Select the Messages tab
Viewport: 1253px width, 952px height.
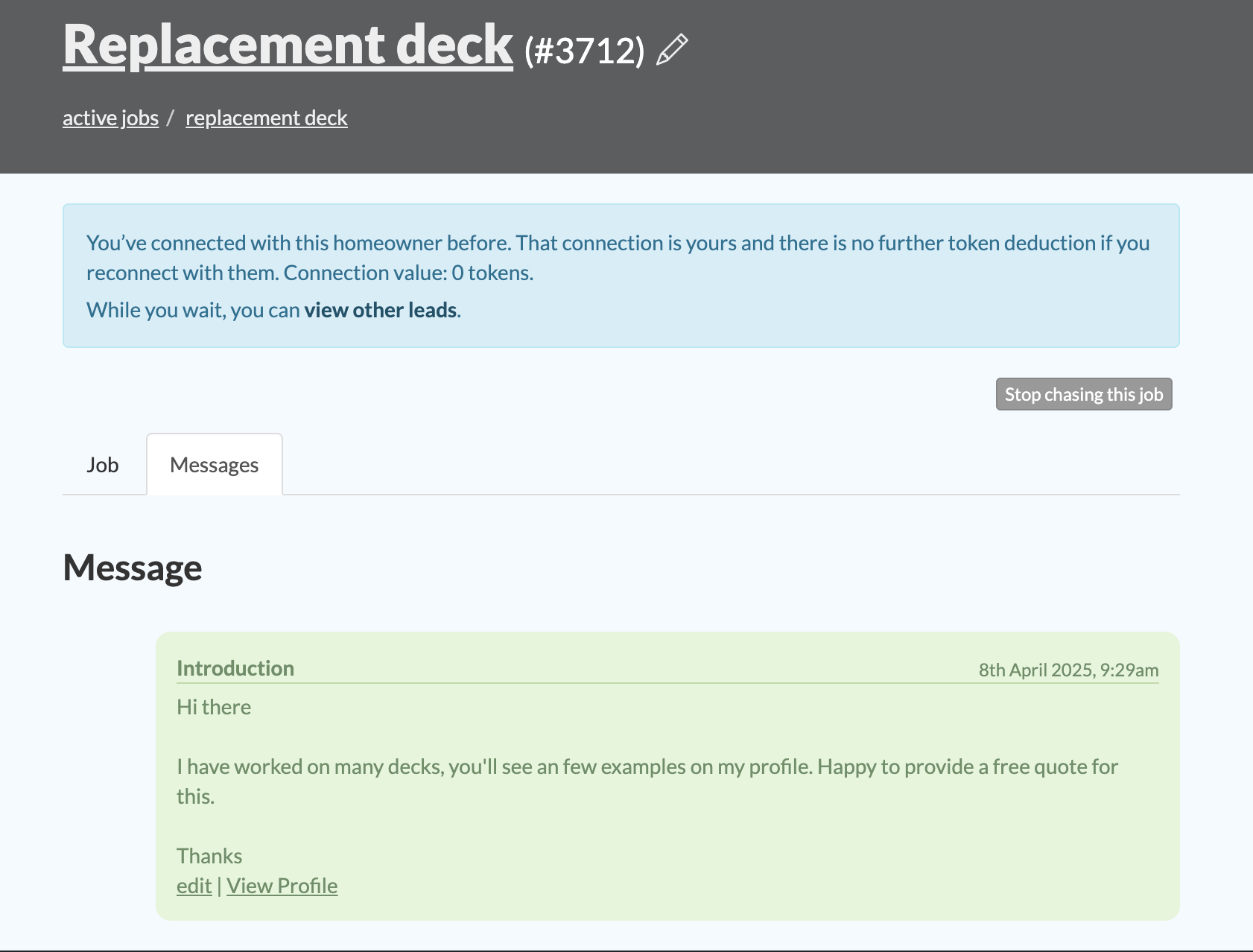[214, 465]
